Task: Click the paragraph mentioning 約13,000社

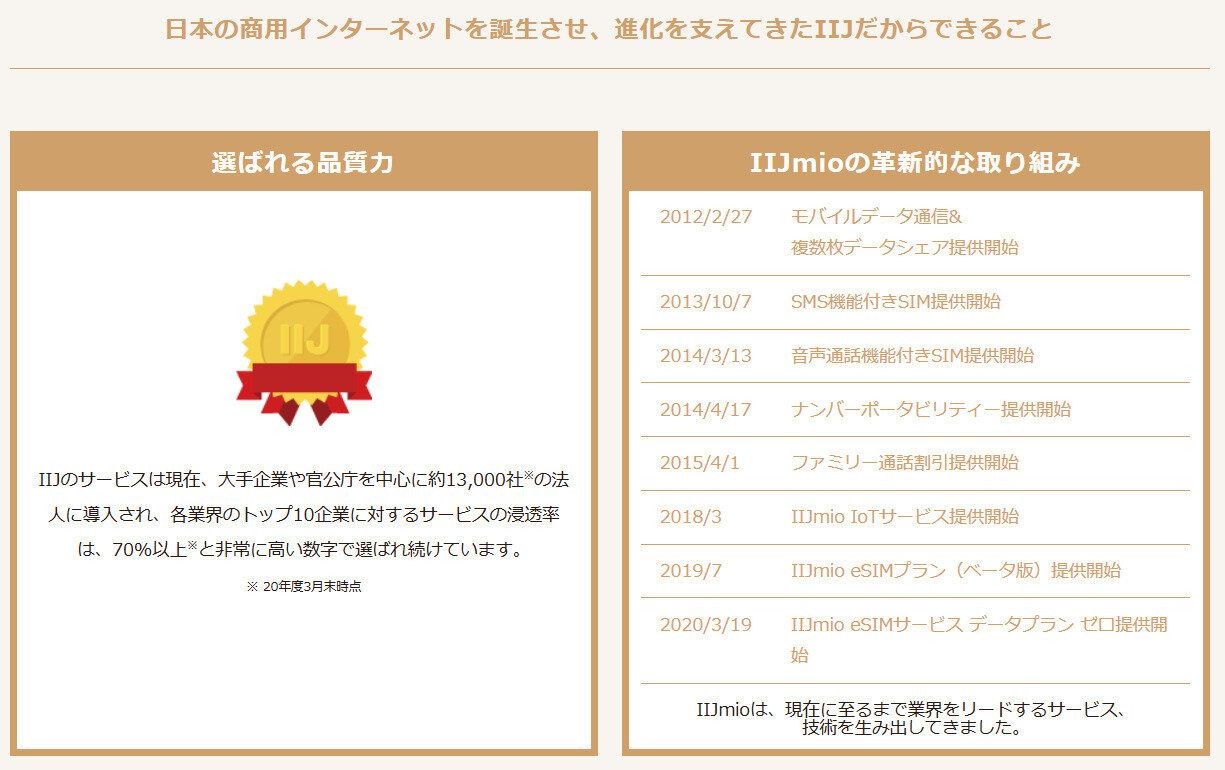Action: click(x=303, y=515)
